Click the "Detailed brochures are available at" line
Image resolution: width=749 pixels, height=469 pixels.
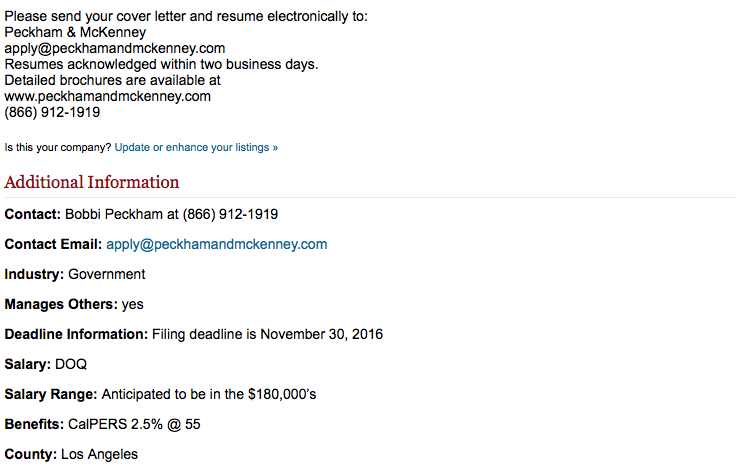(113, 80)
